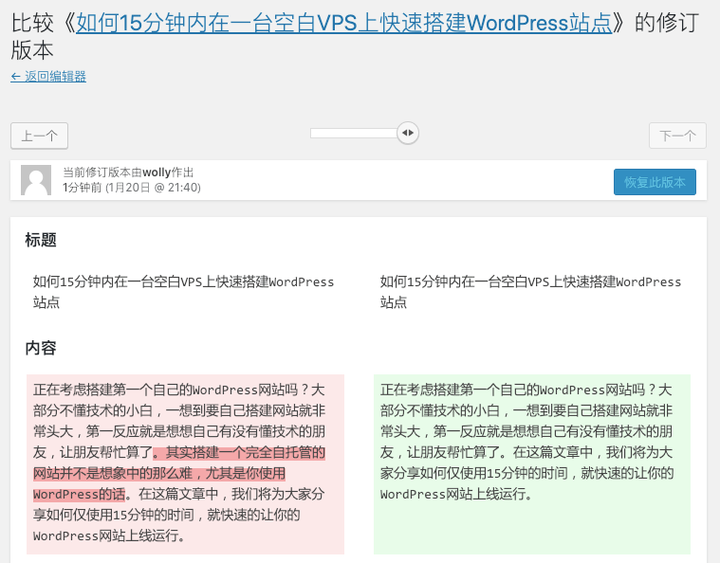Click the 下一个 next revision button
The height and width of the screenshot is (563, 720).
[x=677, y=135]
